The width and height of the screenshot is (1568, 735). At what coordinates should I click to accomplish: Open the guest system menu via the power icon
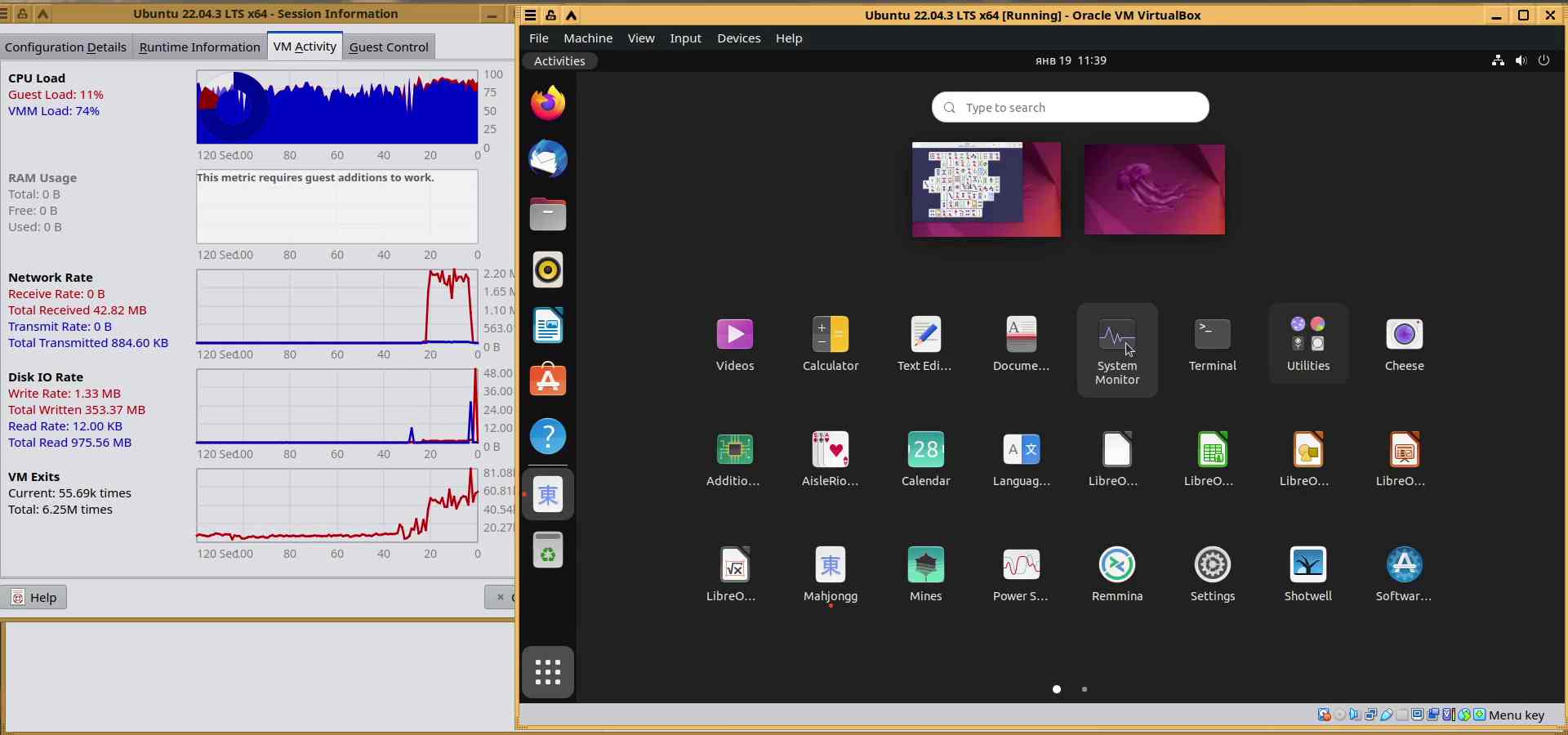point(1543,60)
